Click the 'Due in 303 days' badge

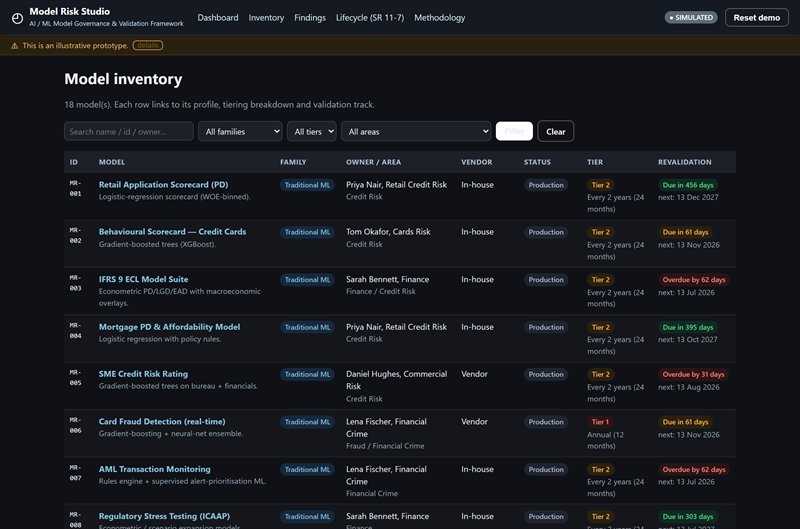pyautogui.click(x=688, y=517)
